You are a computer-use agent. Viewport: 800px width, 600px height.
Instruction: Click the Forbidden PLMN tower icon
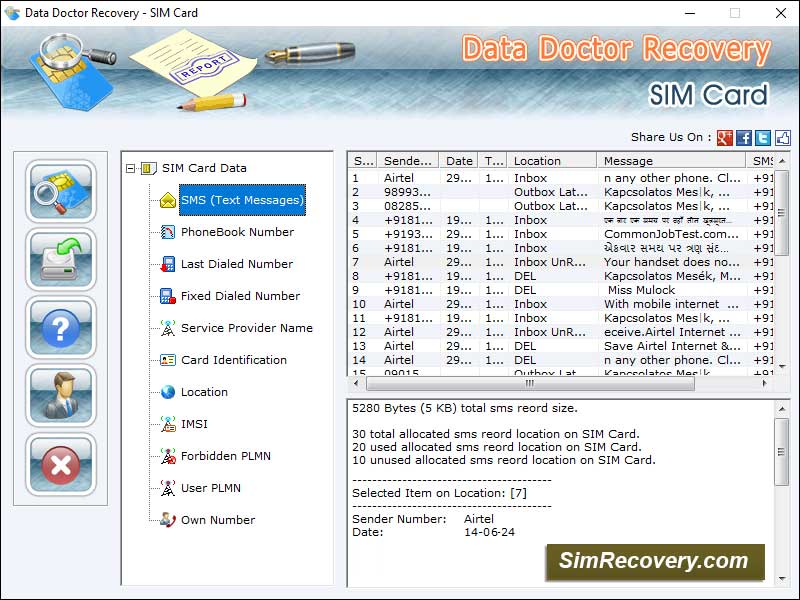click(167, 456)
